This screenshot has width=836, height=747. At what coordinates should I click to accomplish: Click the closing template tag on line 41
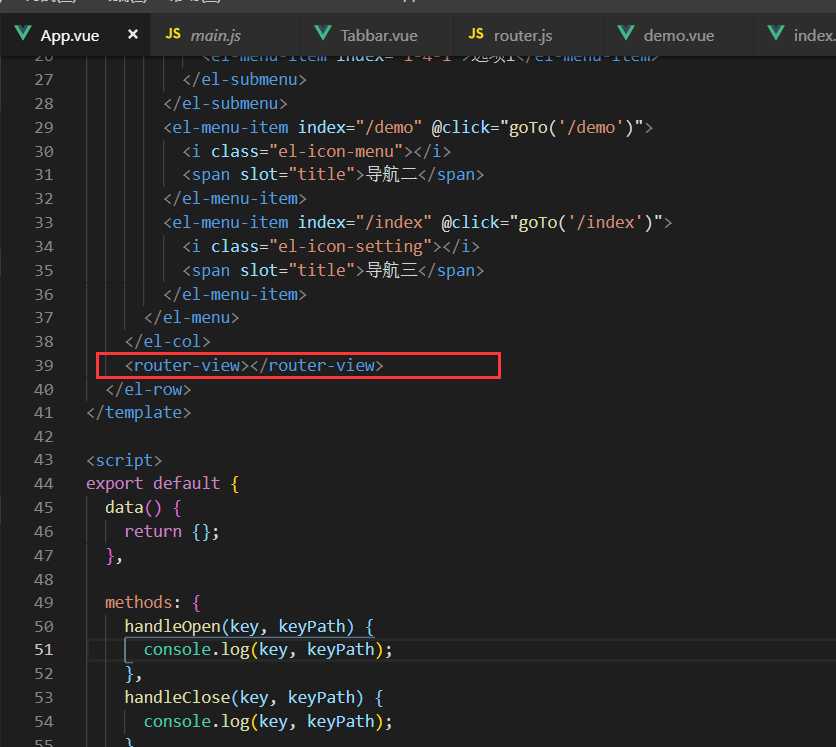coord(139,413)
